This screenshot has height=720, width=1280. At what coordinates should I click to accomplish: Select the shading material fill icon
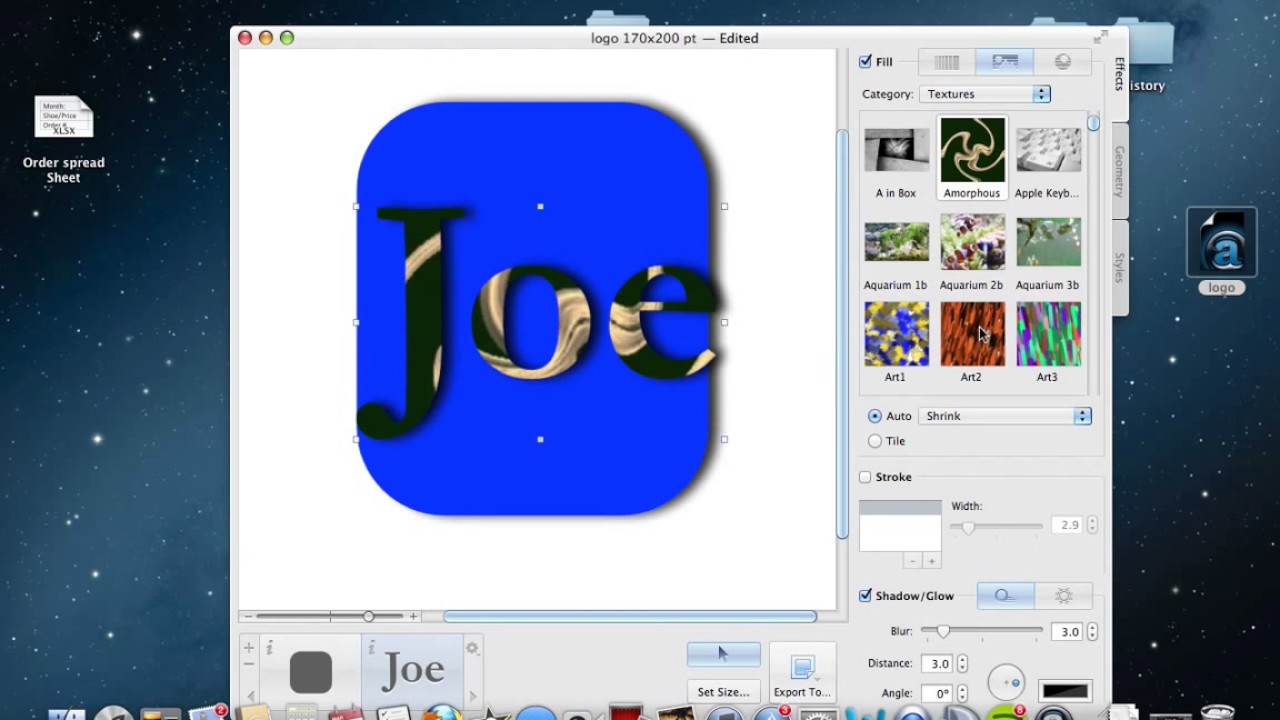[x=1063, y=62]
